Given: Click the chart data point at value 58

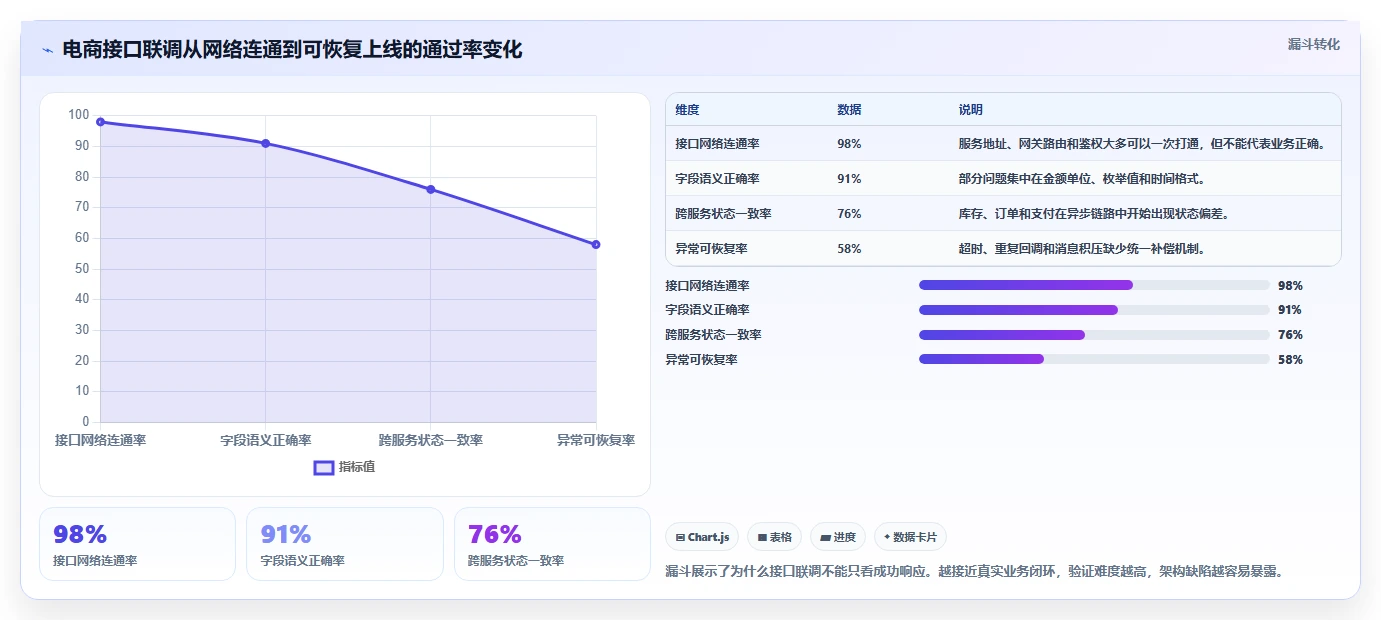Looking at the screenshot, I should [596, 244].
